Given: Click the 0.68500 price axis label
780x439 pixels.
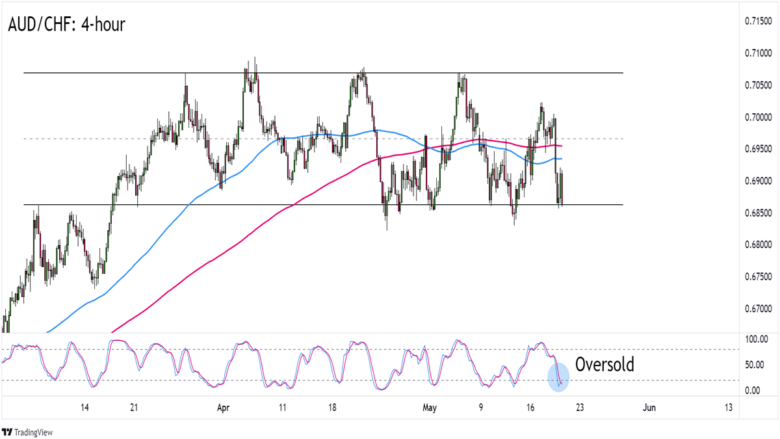Looking at the screenshot, I should (x=758, y=213).
